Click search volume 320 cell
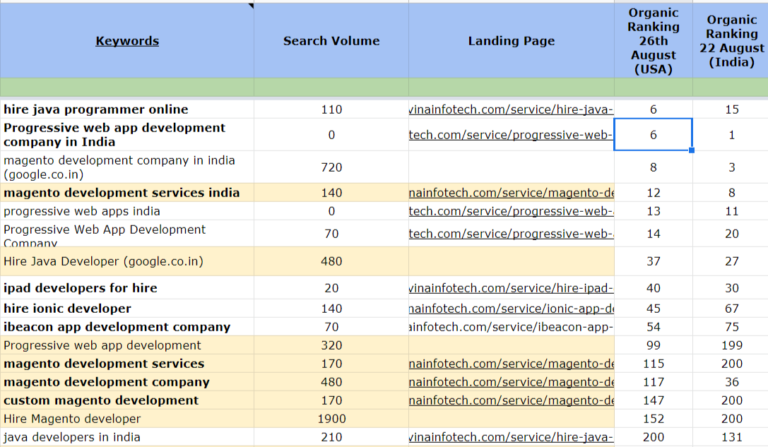The image size is (768, 447). [331, 345]
